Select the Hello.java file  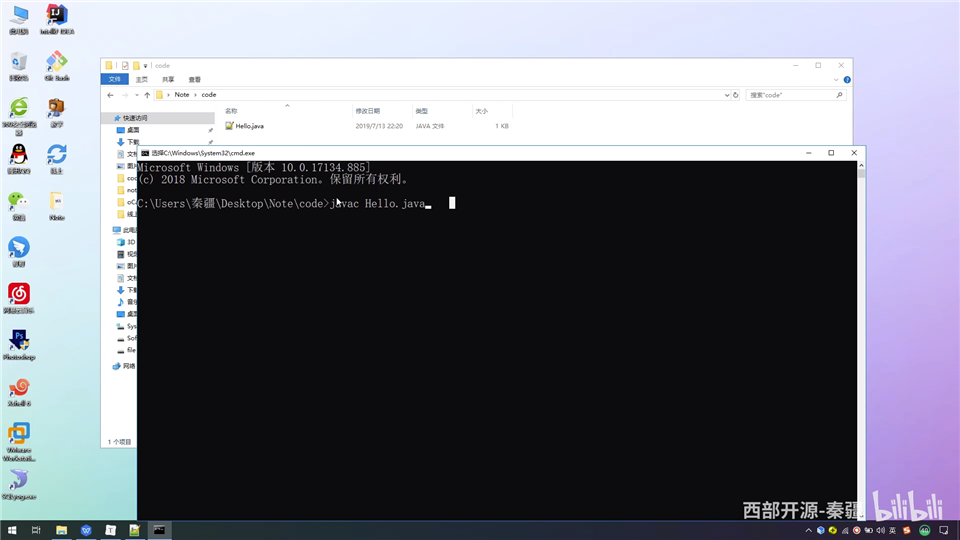249,126
